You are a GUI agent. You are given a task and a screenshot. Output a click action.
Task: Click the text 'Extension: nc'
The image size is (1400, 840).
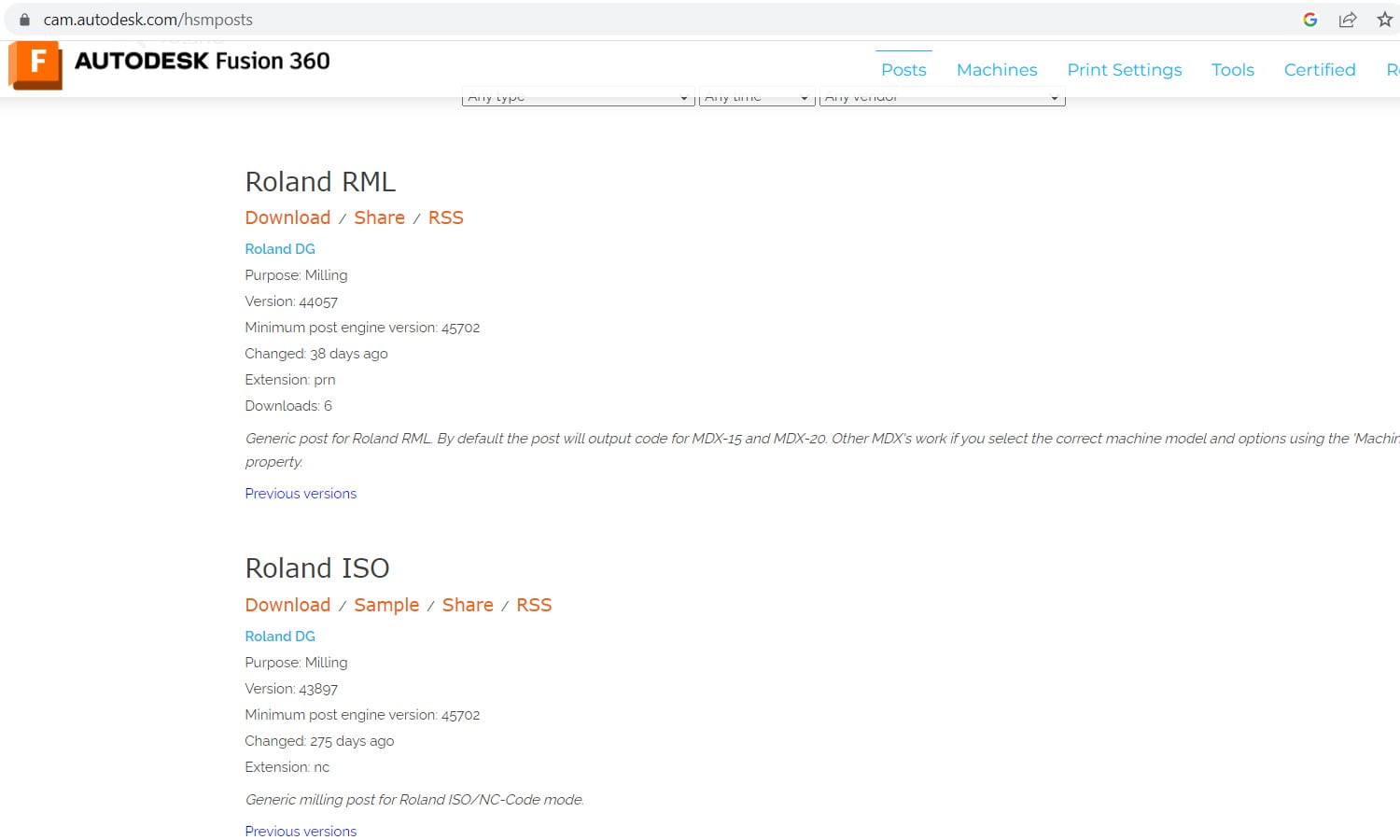point(287,767)
